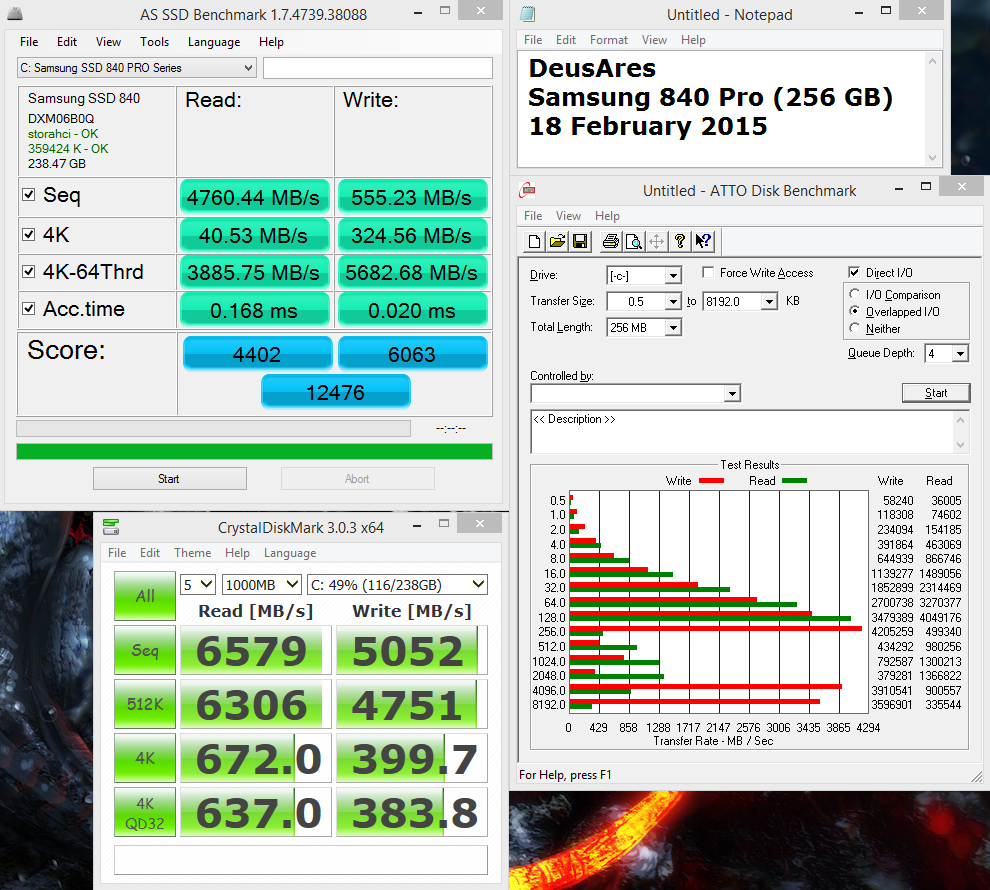Open the Total Length 256 MB dropdown
The height and width of the screenshot is (890, 990).
(x=672, y=327)
